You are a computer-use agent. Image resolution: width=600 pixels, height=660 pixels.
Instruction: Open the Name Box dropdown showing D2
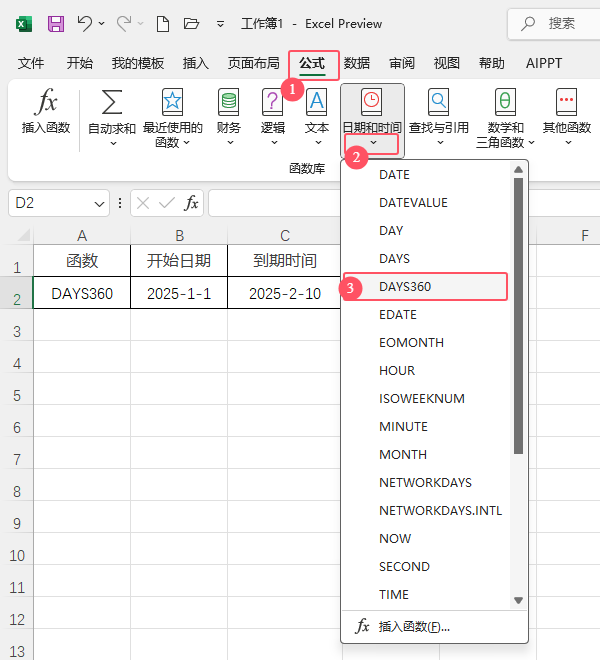(x=99, y=204)
